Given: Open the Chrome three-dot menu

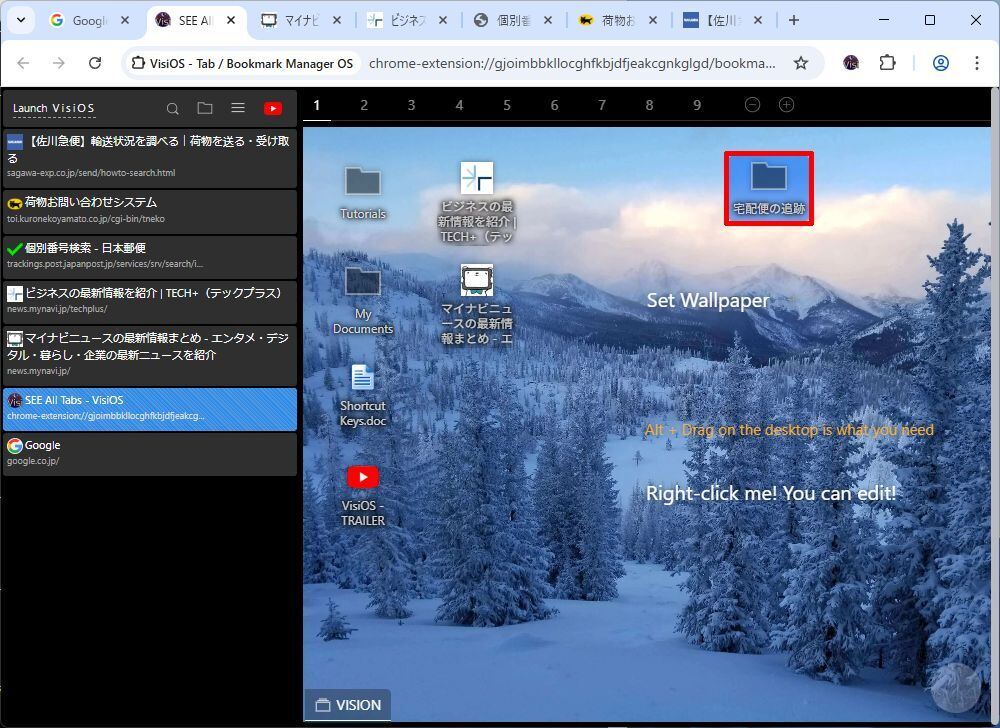Looking at the screenshot, I should coord(976,62).
